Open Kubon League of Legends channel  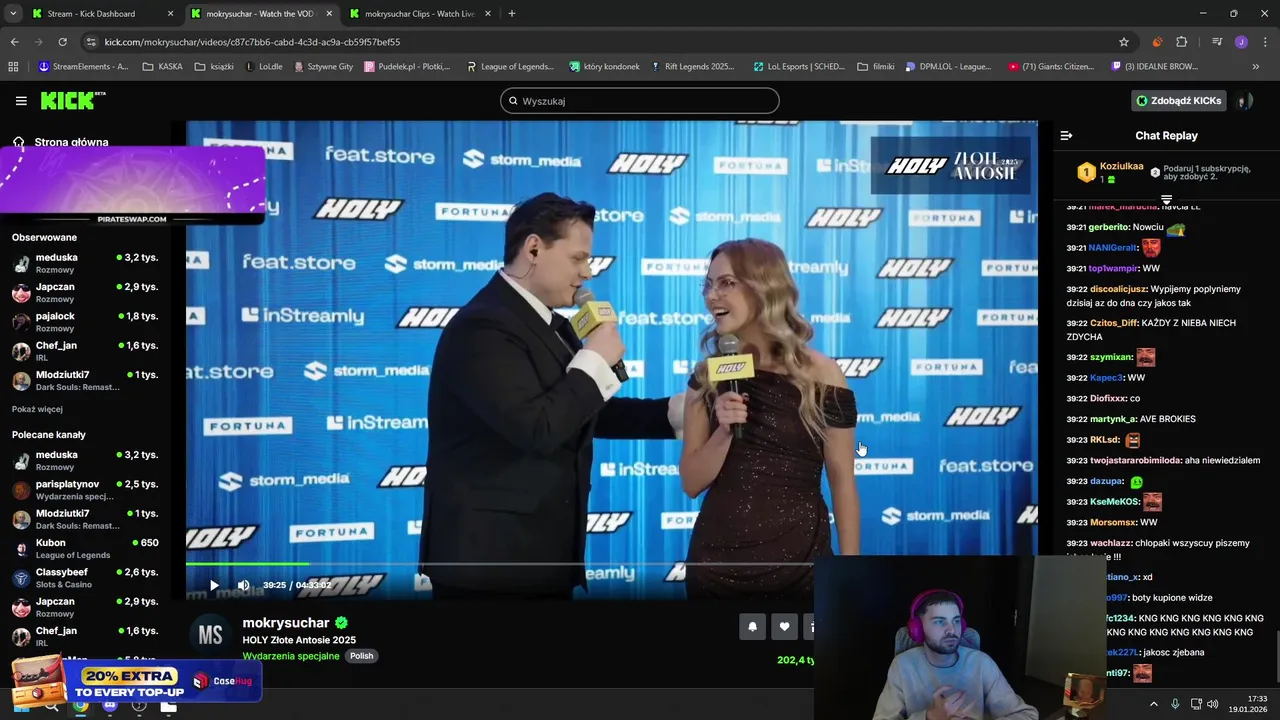tap(85, 549)
